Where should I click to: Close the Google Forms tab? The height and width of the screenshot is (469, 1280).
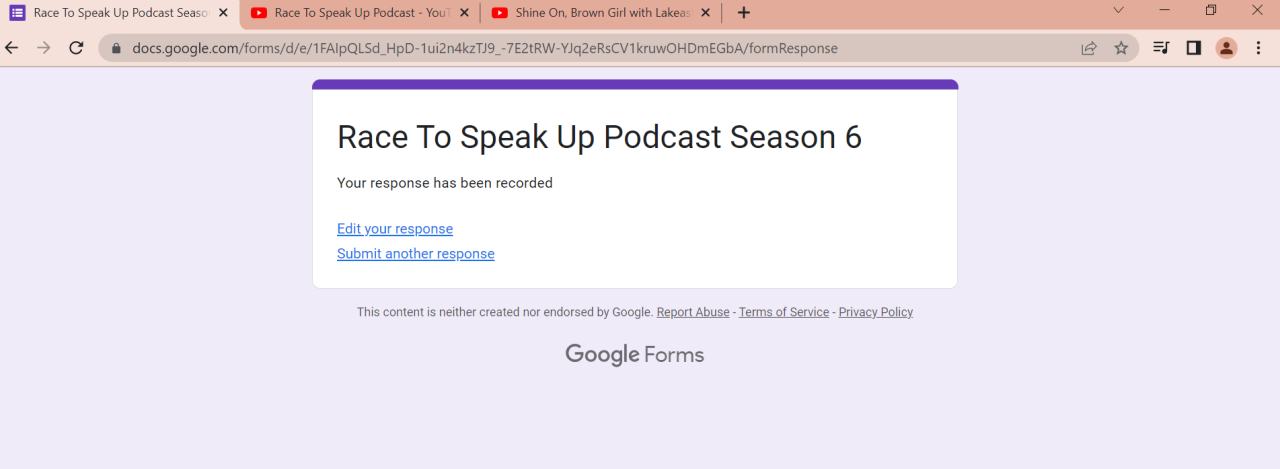click(223, 13)
